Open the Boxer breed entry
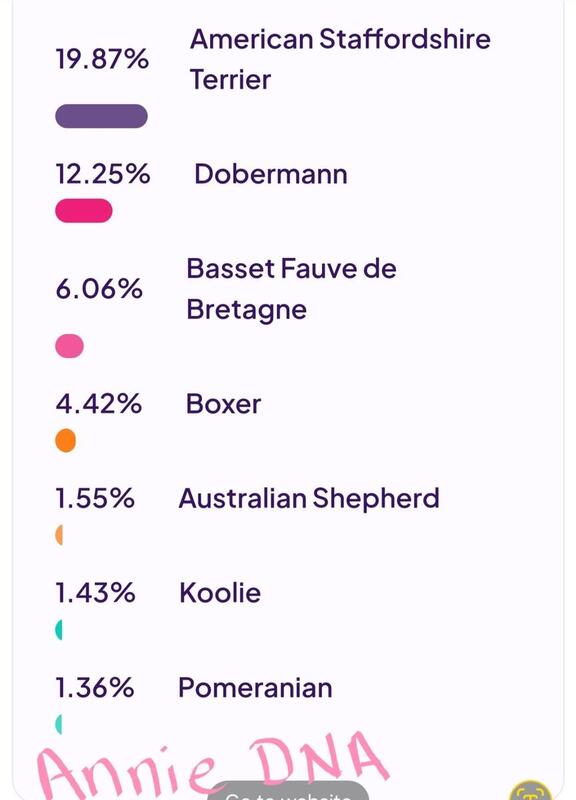The width and height of the screenshot is (576, 800). (x=223, y=404)
